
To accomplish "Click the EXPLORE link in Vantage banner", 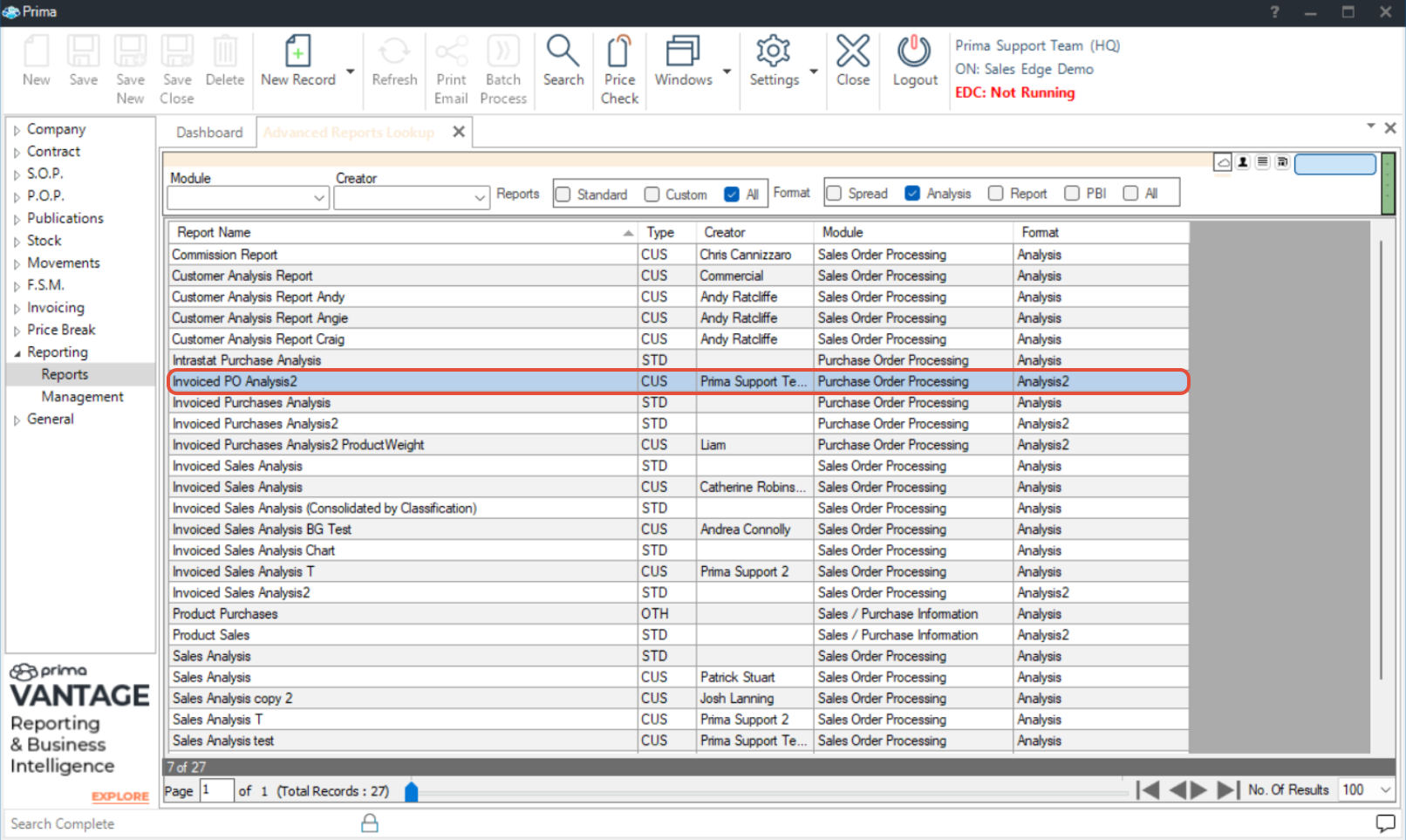I will [x=120, y=796].
